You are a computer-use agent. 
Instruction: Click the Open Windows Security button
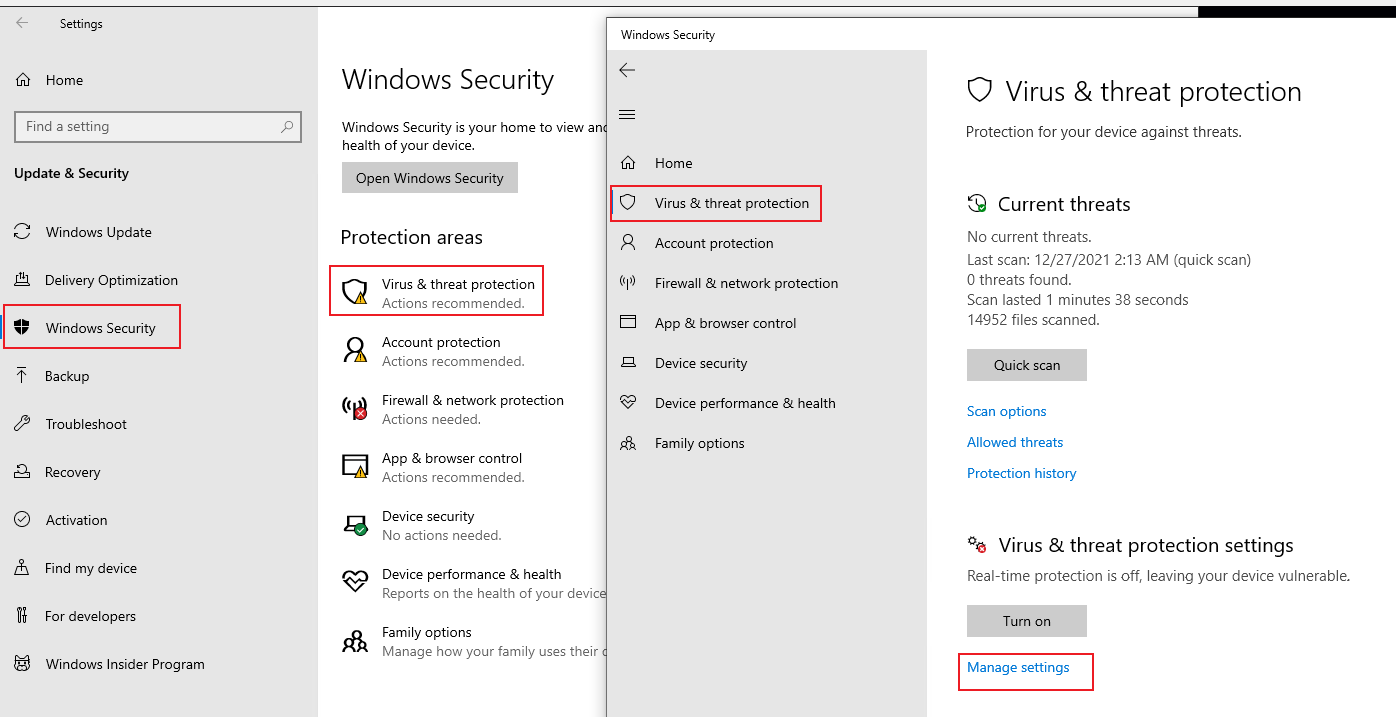[x=429, y=177]
